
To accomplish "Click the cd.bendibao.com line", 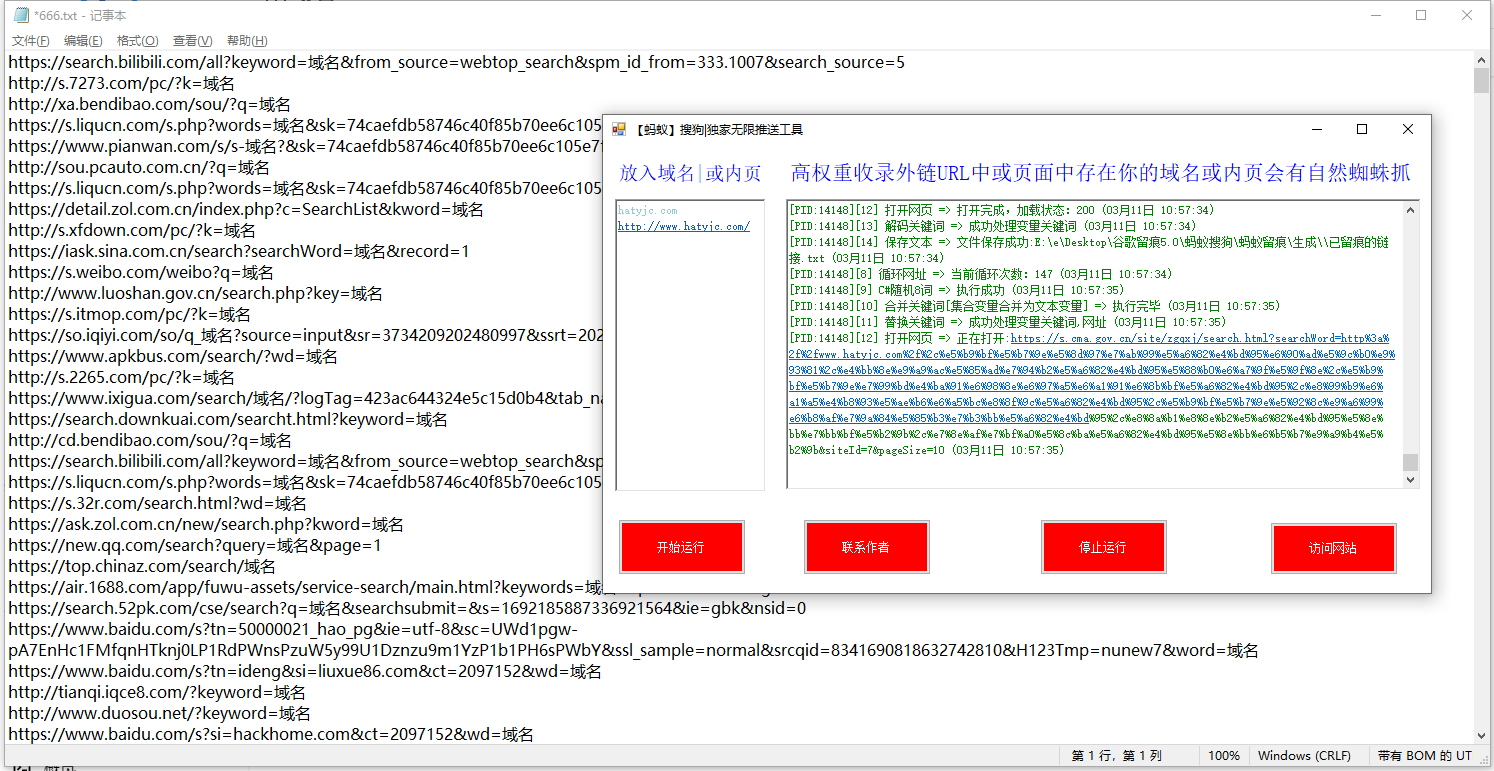I will tap(150, 440).
